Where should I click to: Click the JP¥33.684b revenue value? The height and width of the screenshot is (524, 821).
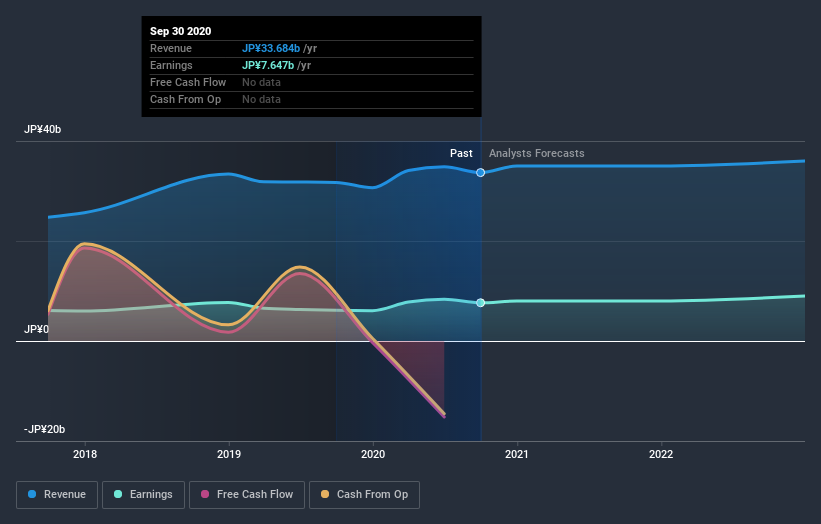pyautogui.click(x=271, y=49)
